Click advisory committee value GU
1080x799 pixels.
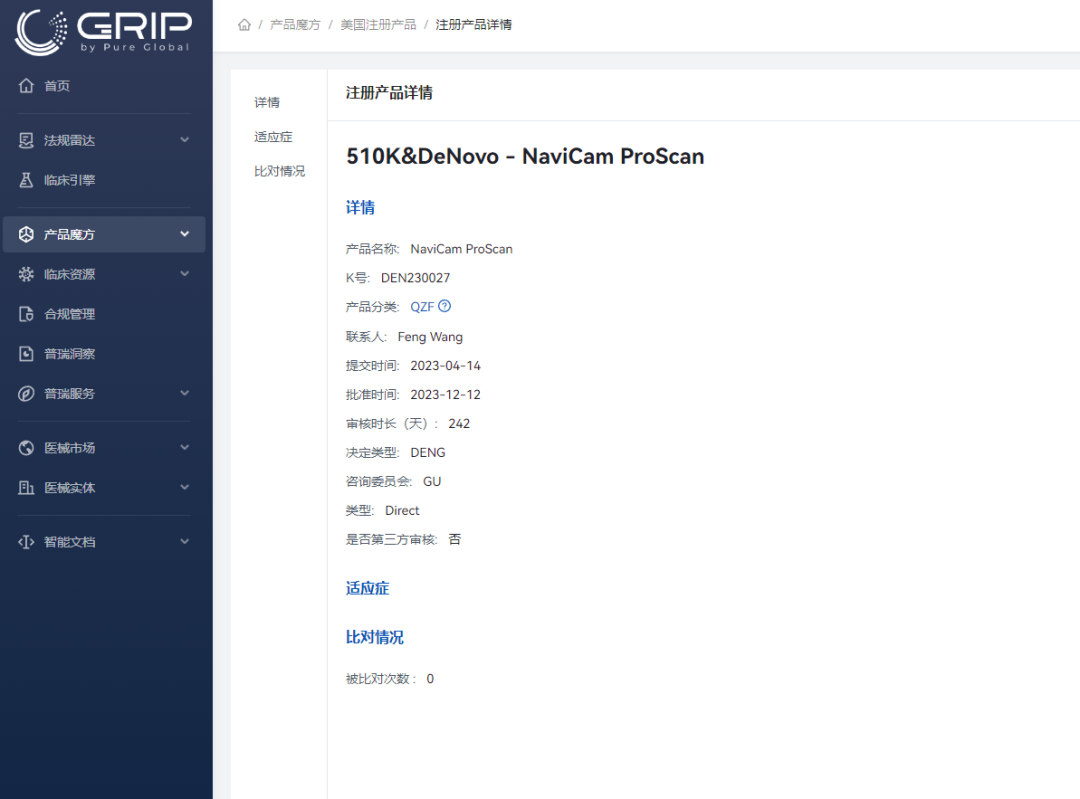432,481
